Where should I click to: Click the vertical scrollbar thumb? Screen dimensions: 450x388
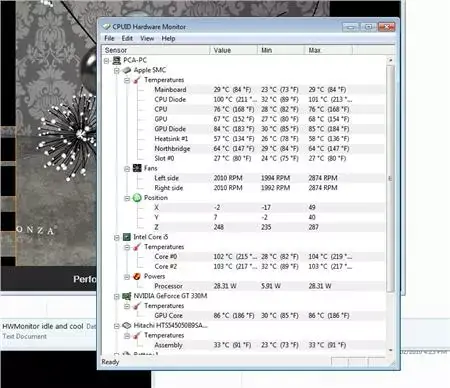coord(390,179)
